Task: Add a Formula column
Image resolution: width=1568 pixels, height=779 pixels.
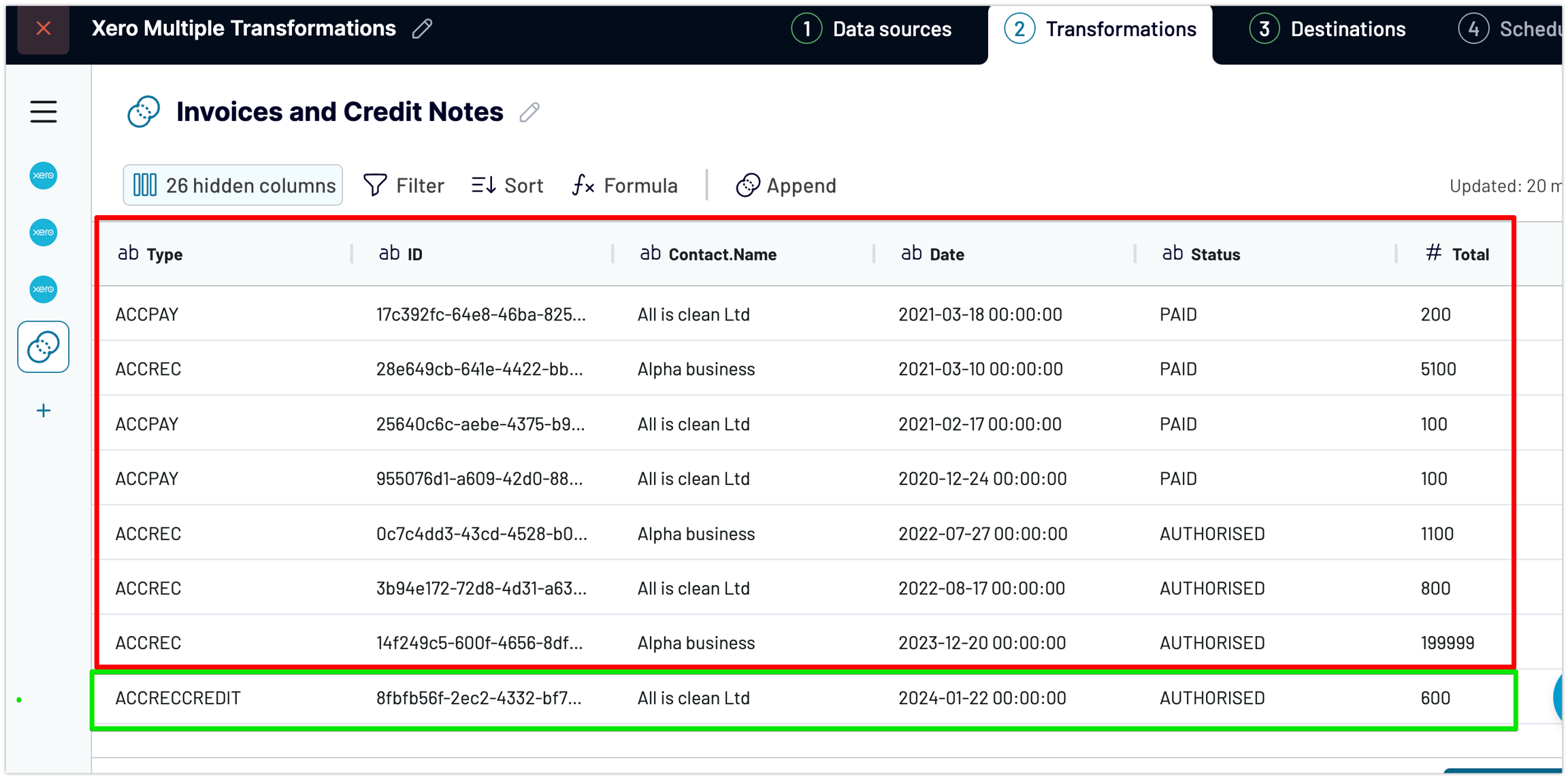Action: tap(625, 185)
